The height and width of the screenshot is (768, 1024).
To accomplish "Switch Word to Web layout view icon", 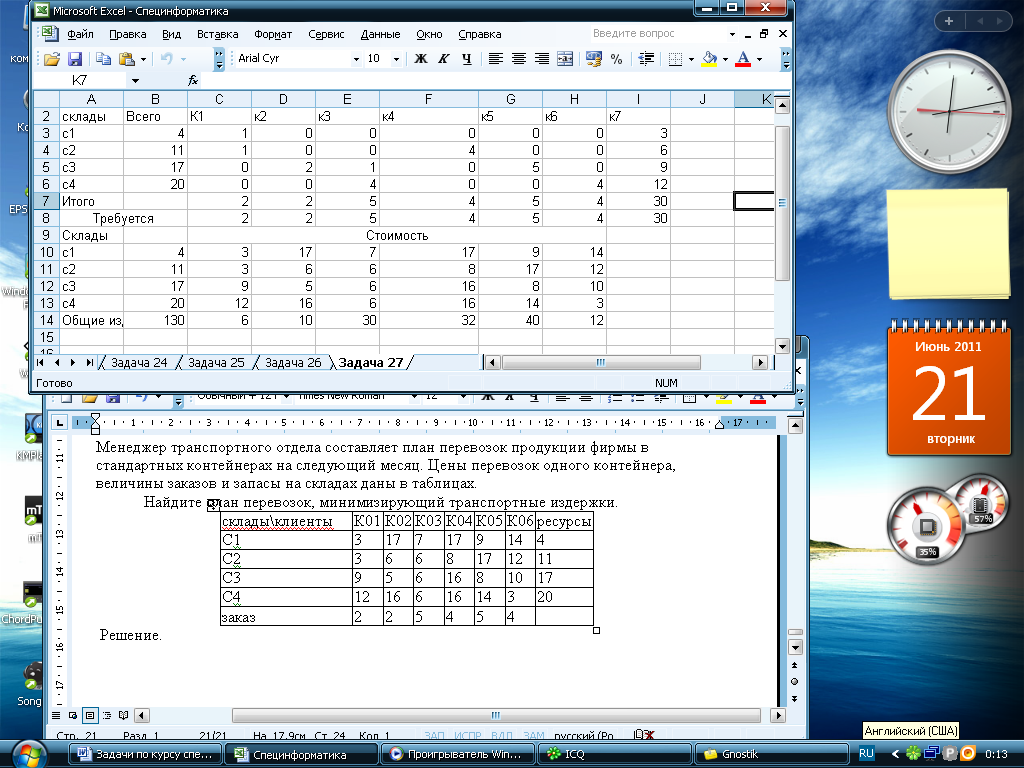I will click(73, 715).
